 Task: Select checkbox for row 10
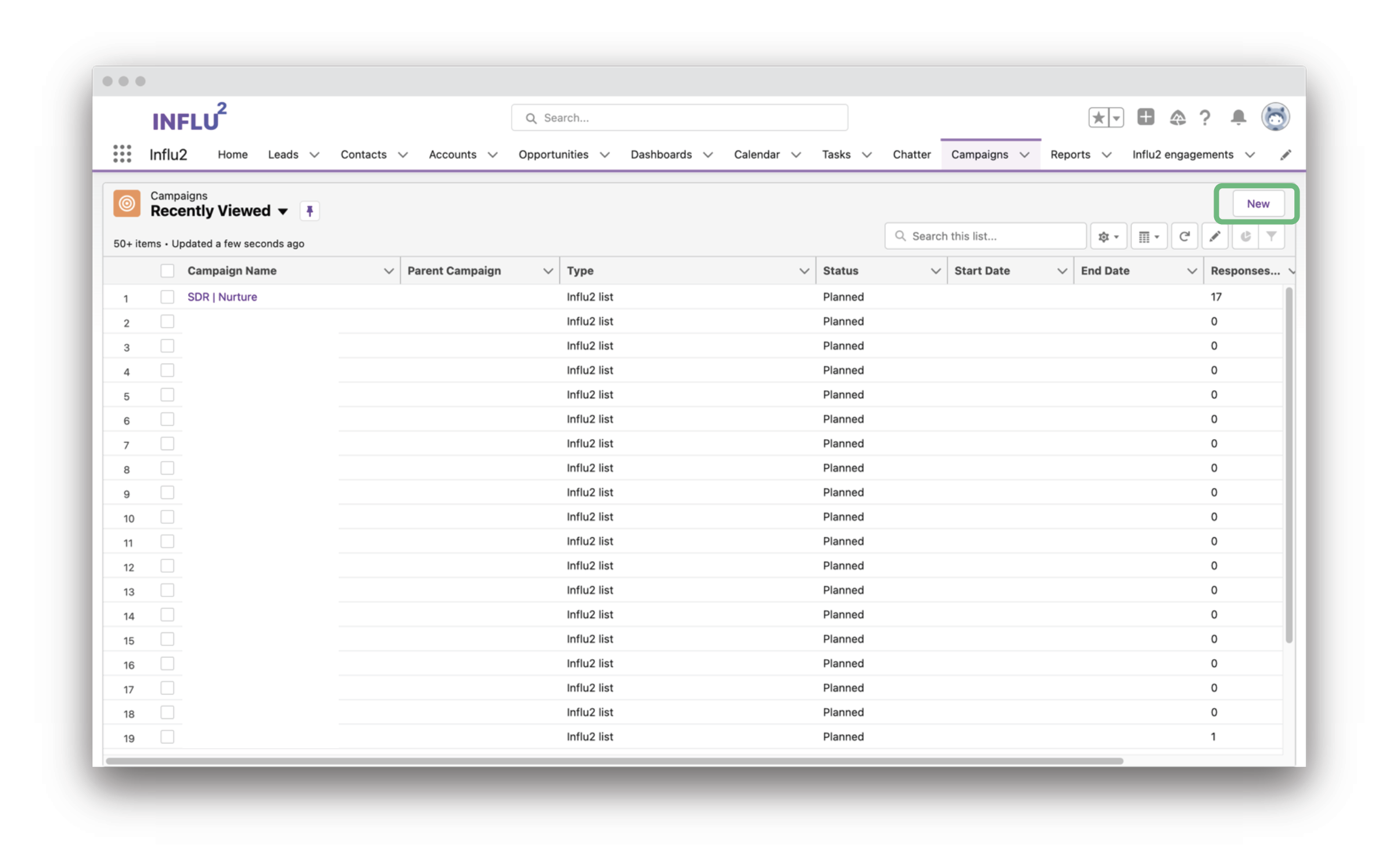(167, 517)
